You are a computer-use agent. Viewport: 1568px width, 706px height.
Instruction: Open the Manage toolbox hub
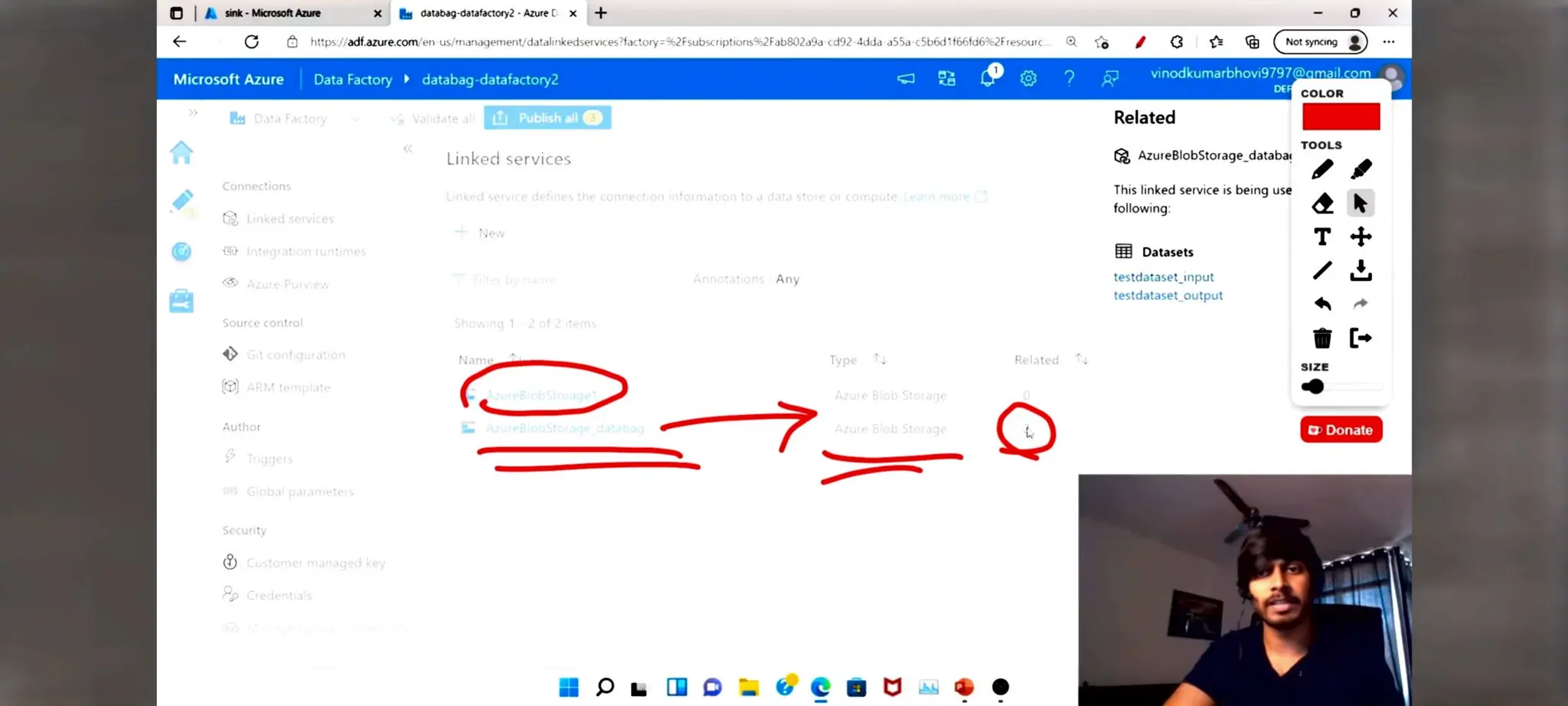coord(181,301)
